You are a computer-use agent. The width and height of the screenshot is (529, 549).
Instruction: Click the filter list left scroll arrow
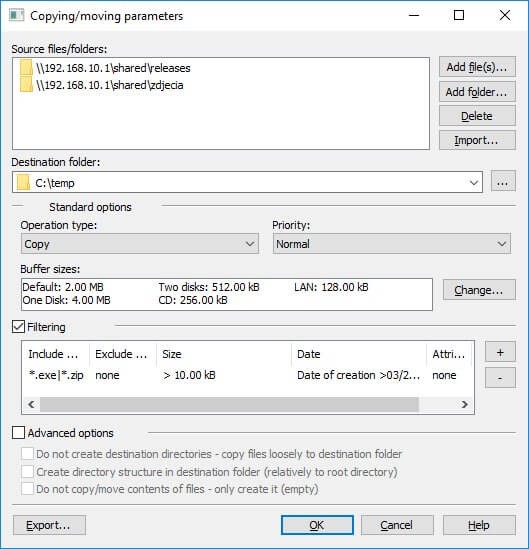(x=31, y=404)
